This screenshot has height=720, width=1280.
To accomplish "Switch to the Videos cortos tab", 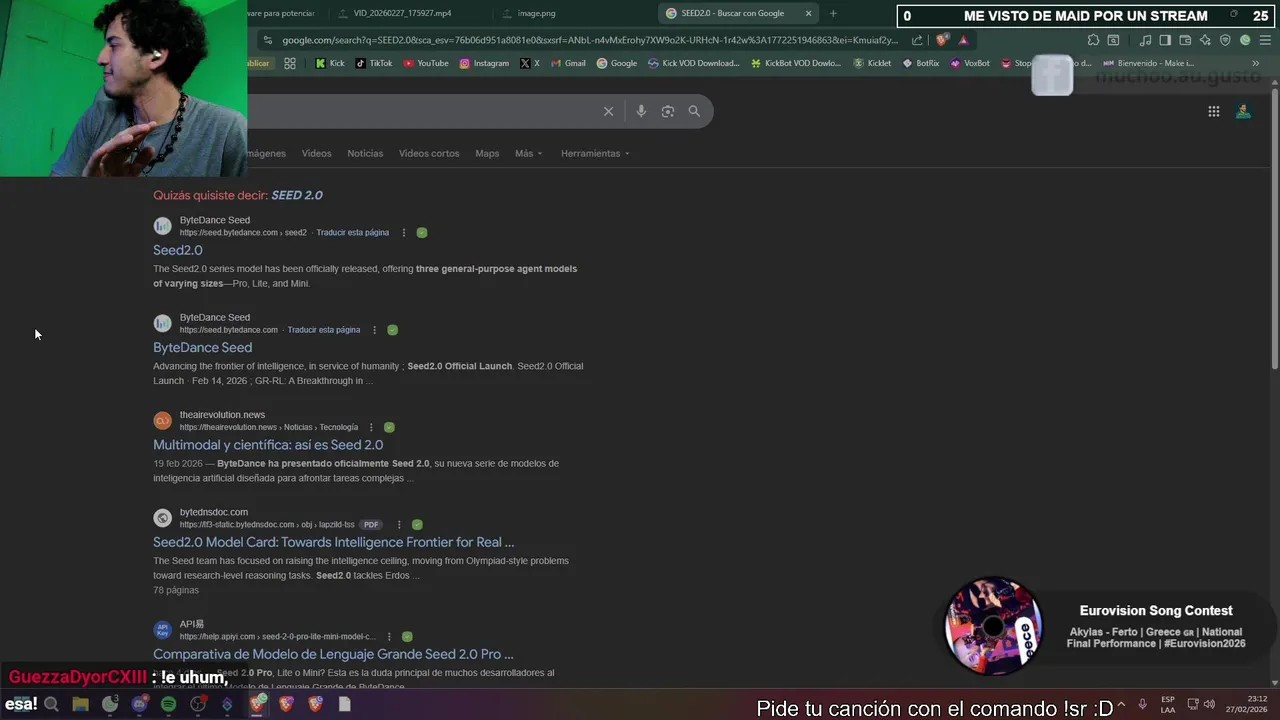I will pyautogui.click(x=429, y=153).
